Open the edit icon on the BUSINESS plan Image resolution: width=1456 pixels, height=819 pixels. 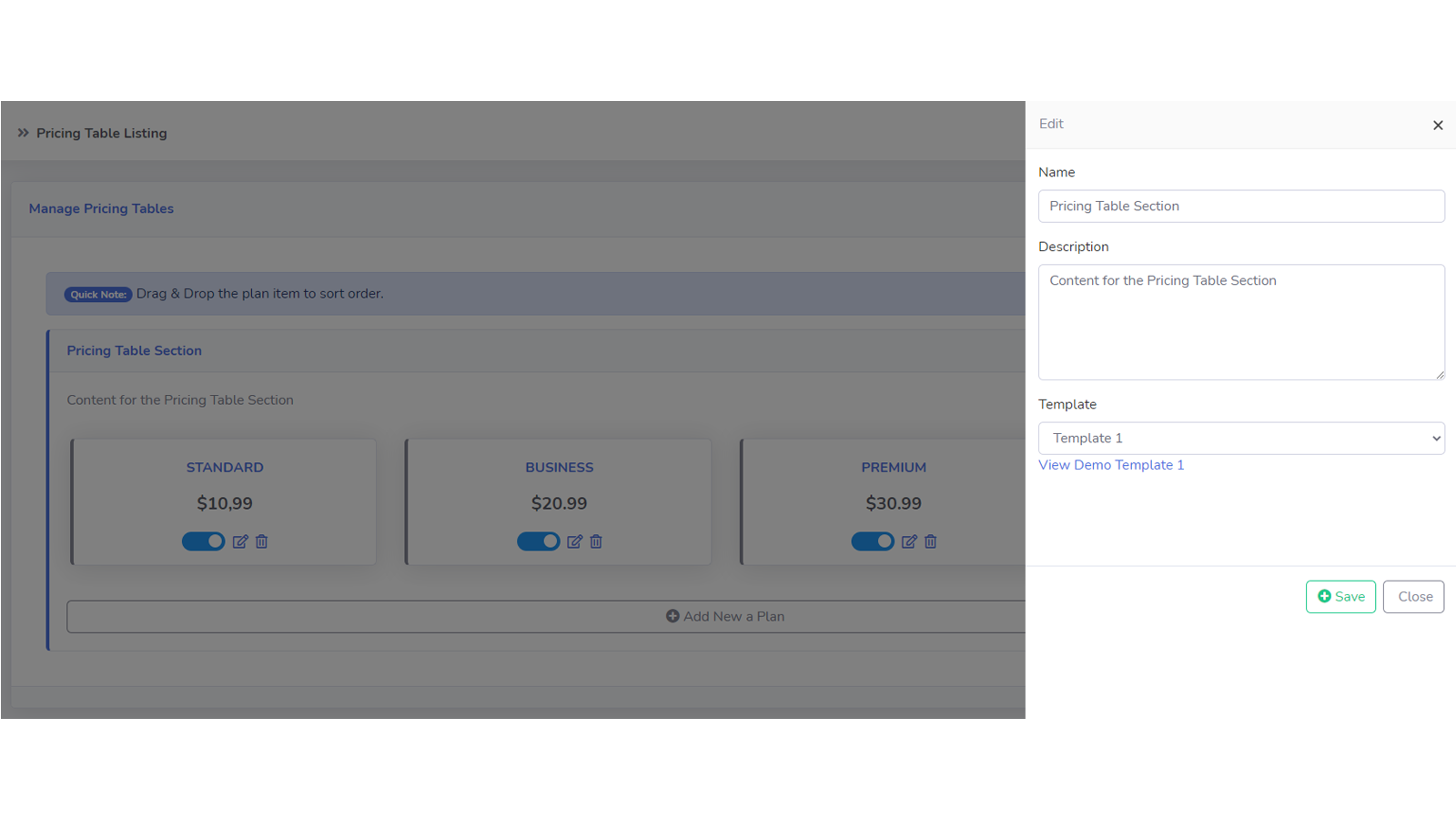click(575, 541)
